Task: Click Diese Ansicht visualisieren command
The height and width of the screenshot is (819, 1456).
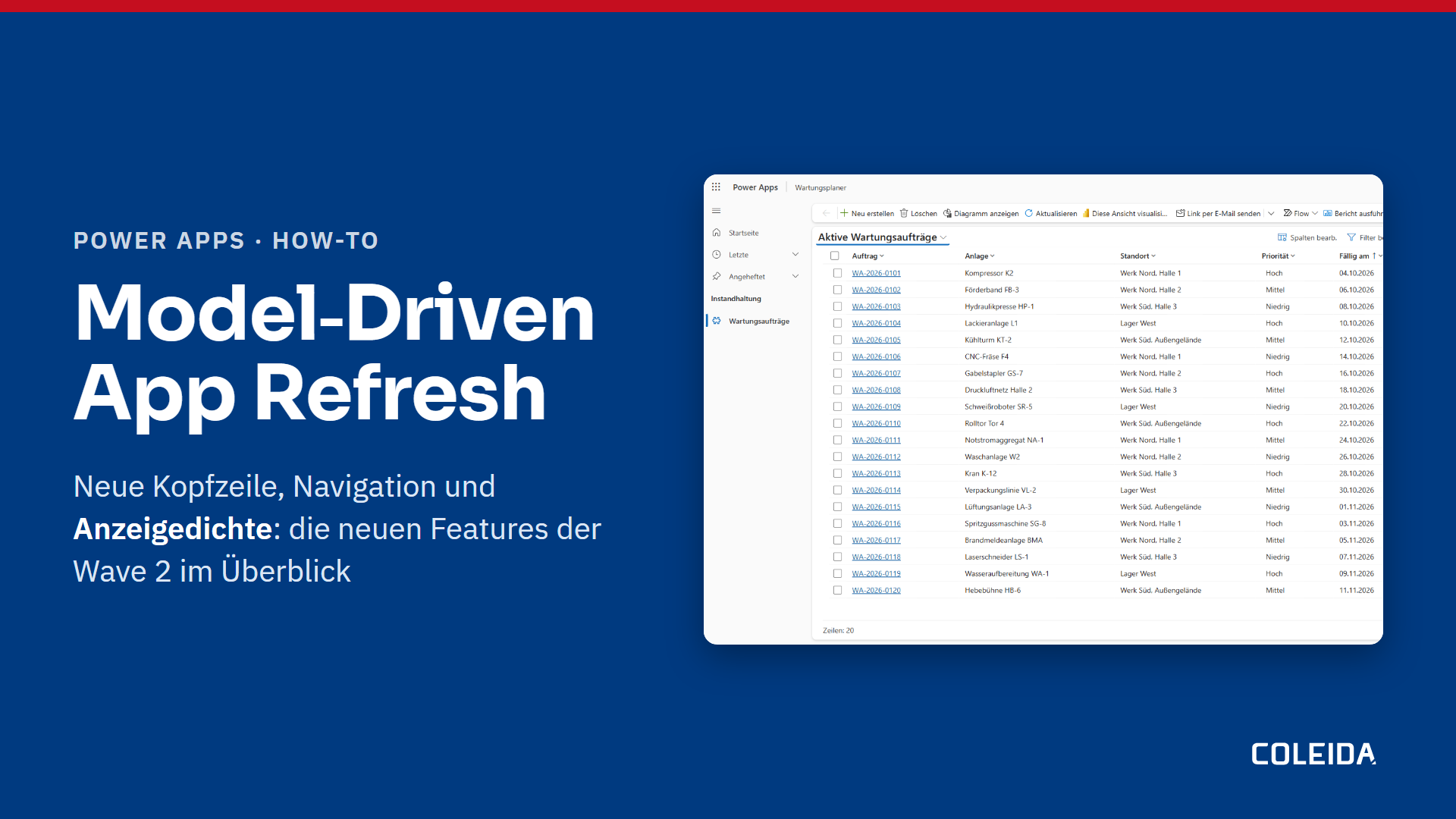Action: point(1125,214)
